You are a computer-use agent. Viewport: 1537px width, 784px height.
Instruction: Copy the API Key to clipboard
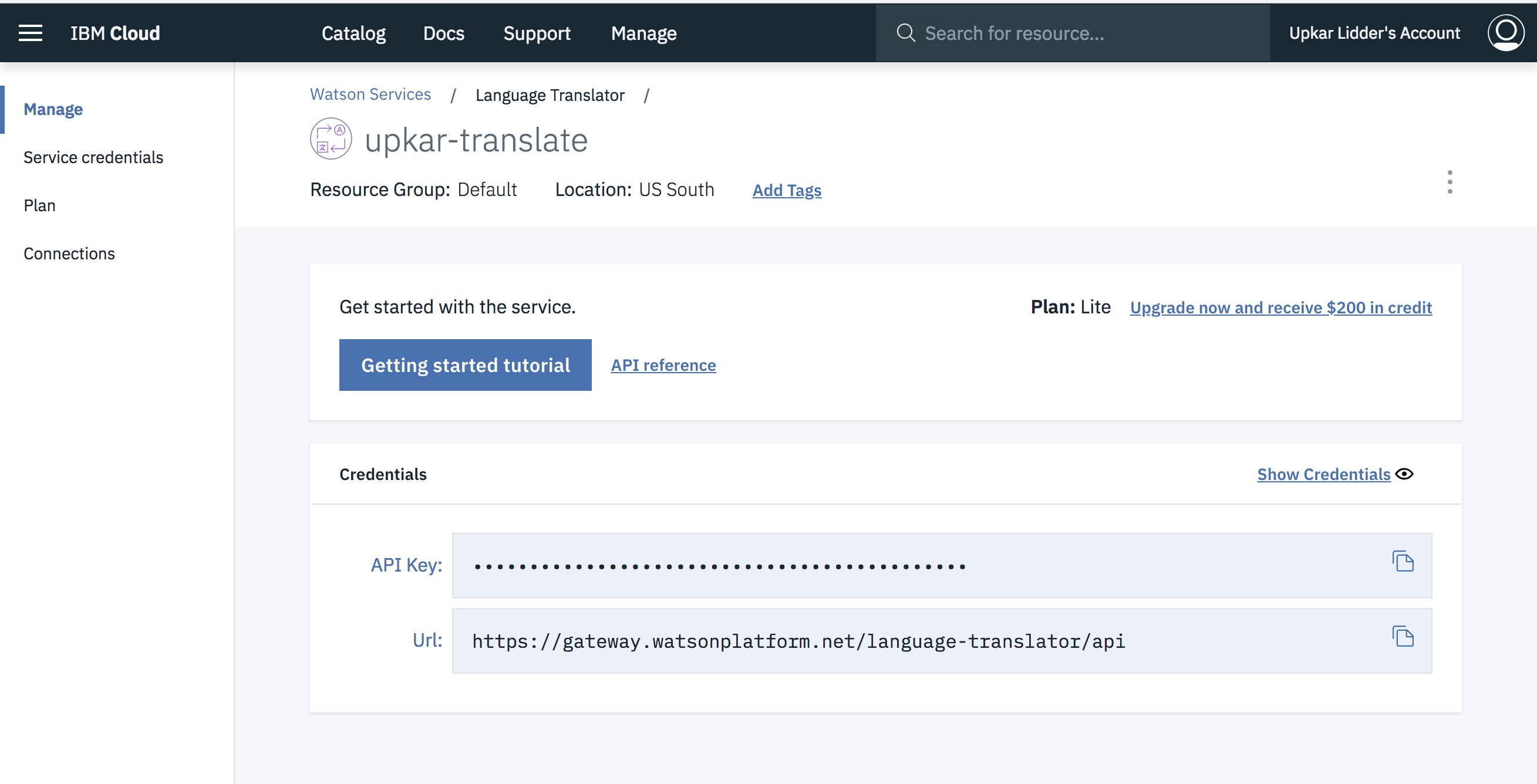[1403, 562]
